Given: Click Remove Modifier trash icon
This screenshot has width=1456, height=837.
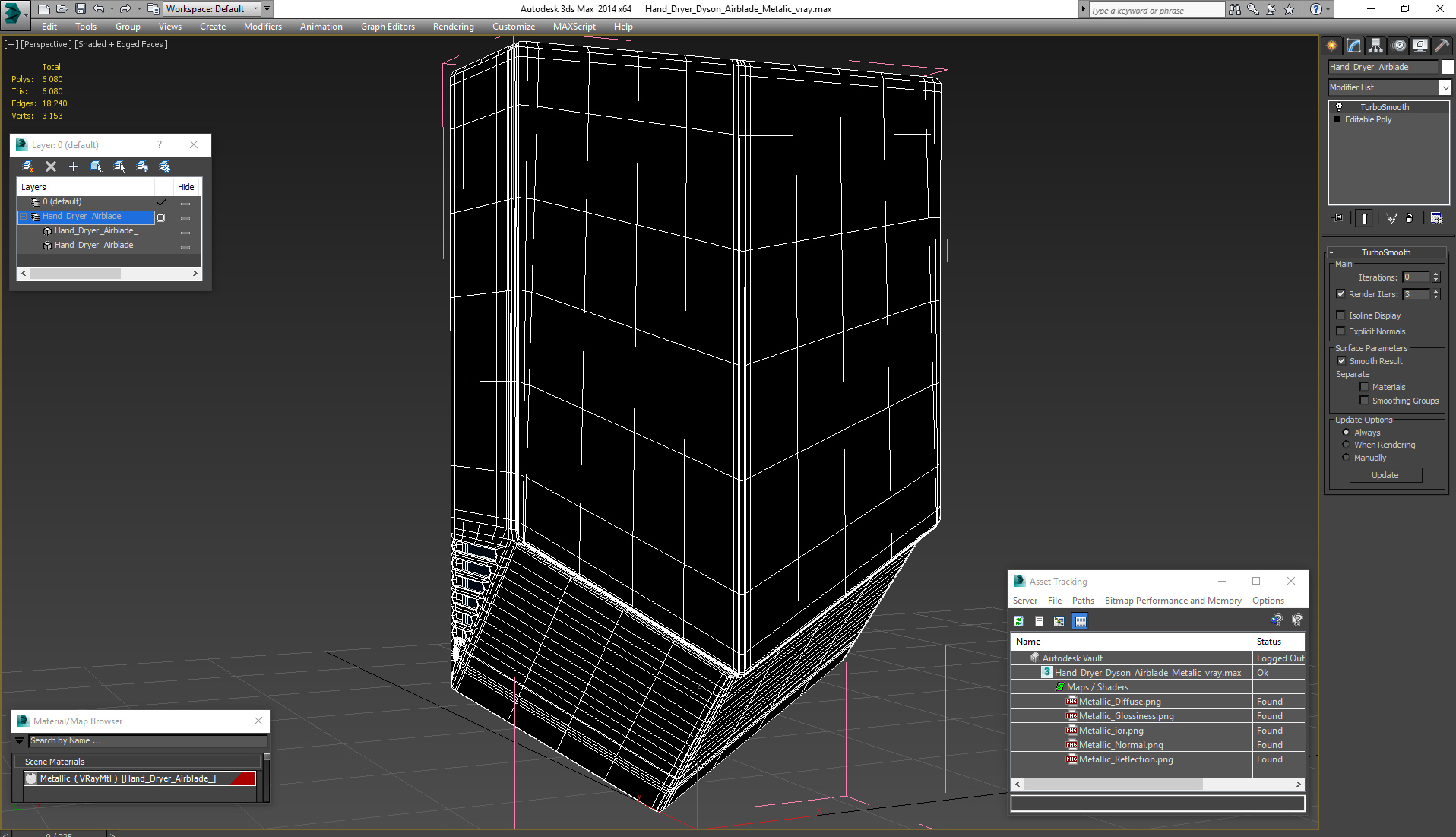Looking at the screenshot, I should coord(1410,218).
